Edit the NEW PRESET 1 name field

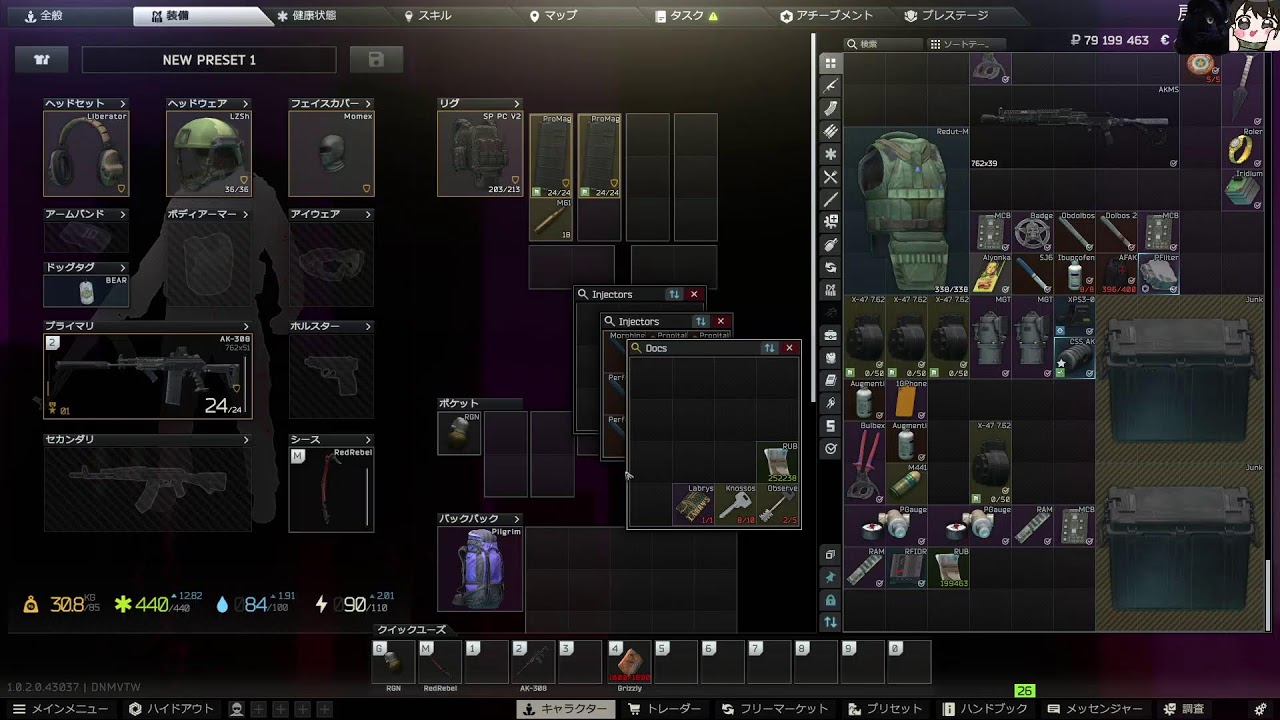(x=209, y=60)
